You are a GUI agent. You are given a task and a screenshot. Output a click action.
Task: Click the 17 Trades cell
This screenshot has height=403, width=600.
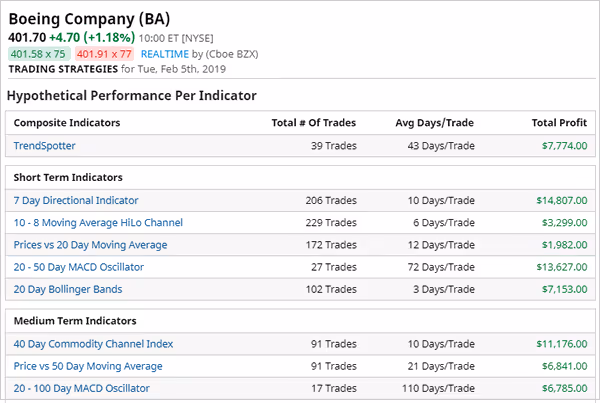pyautogui.click(x=334, y=388)
